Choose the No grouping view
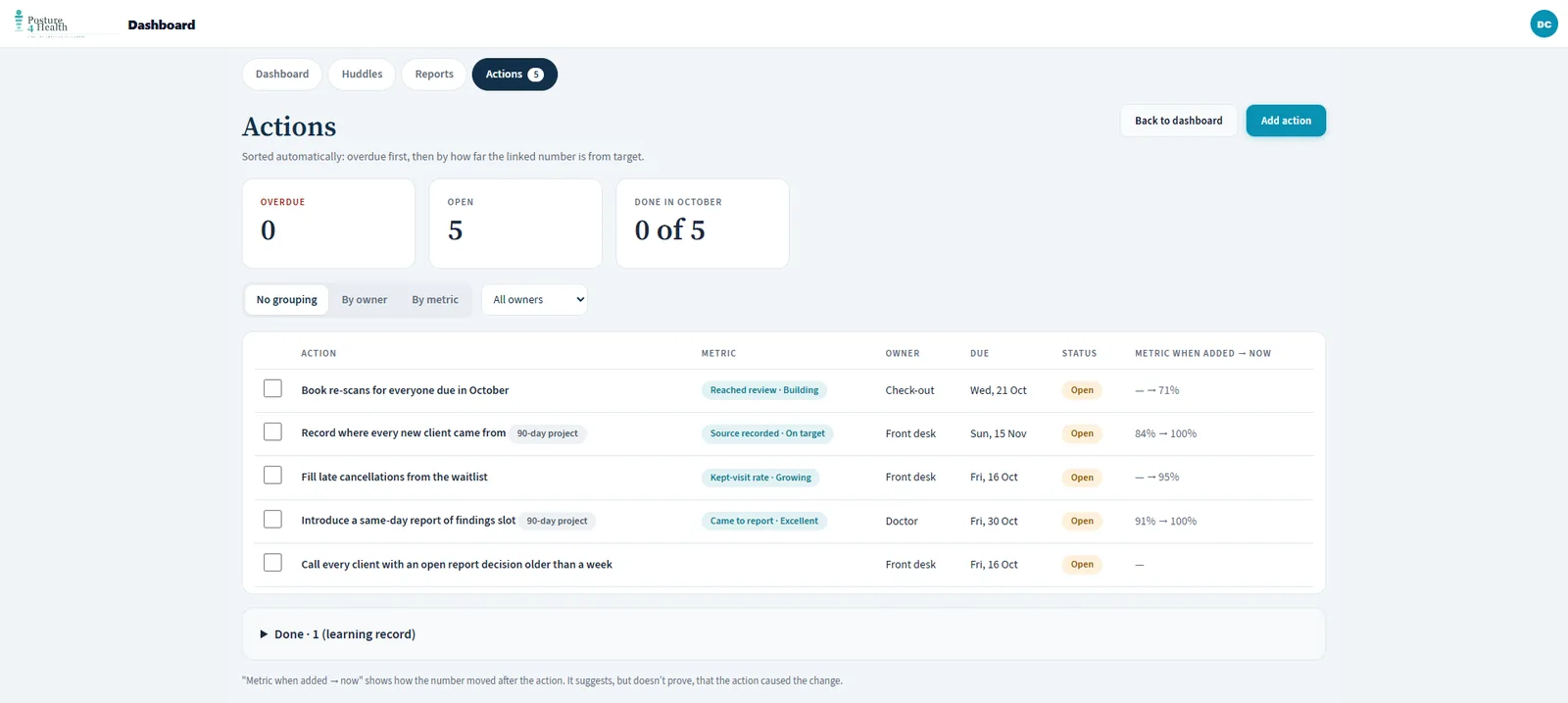 click(x=286, y=299)
